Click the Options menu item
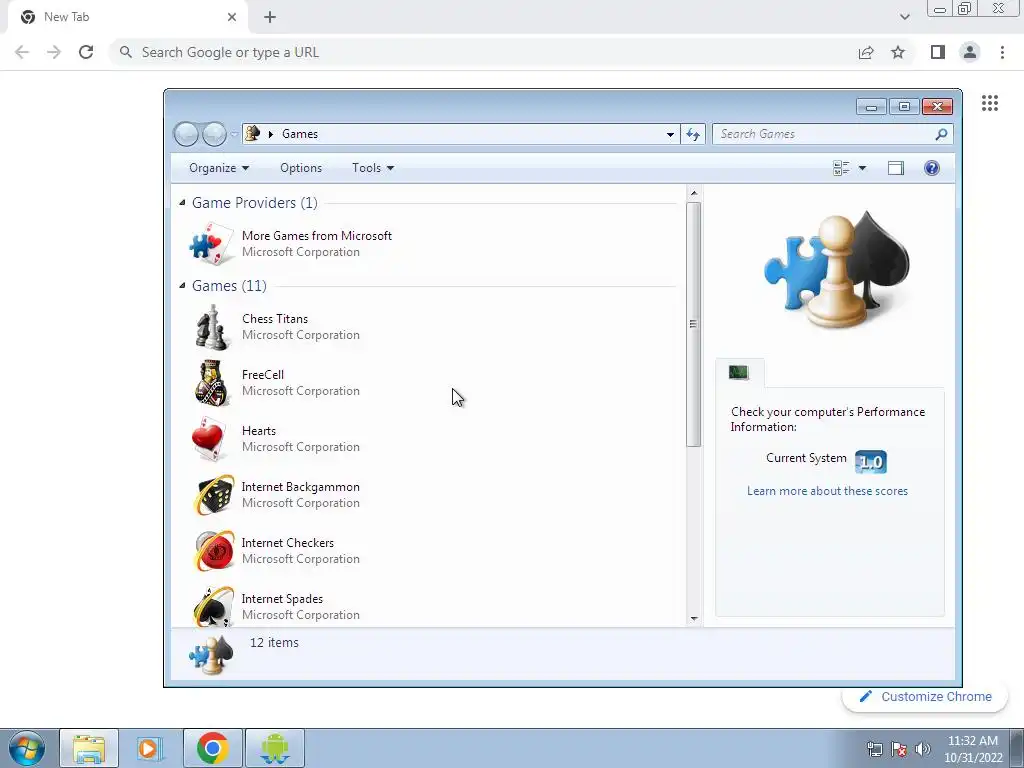The height and width of the screenshot is (768, 1024). [x=300, y=168]
